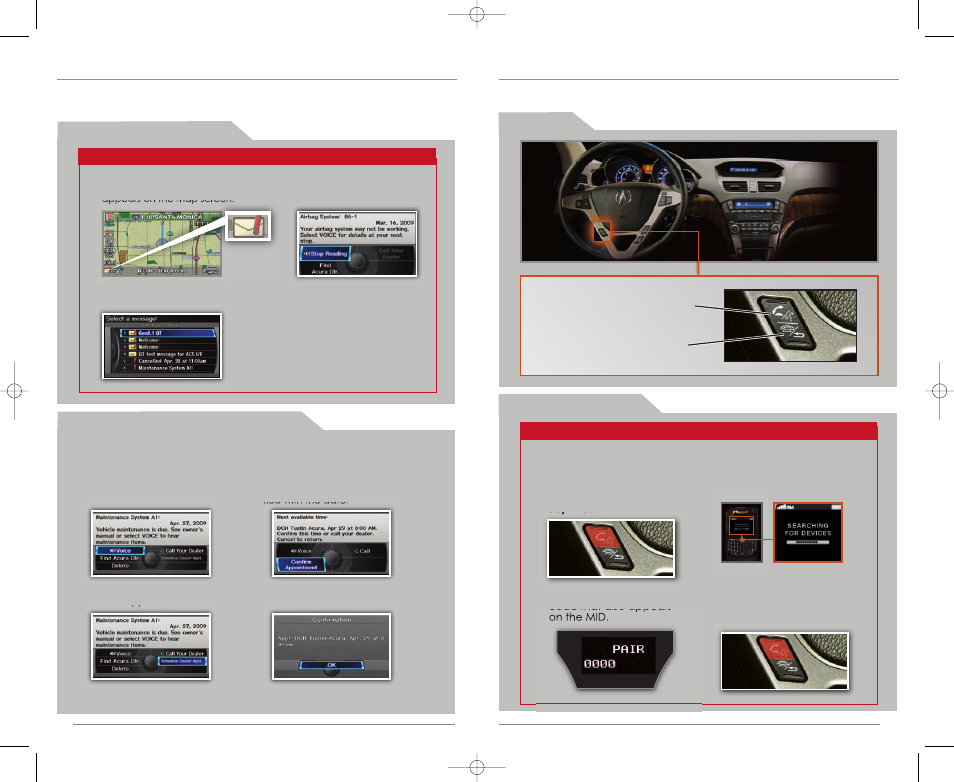This screenshot has height=782, width=954.
Task: Choose 'Find Acura Dlr.' where Voice is highlighted
Action: 120,558
